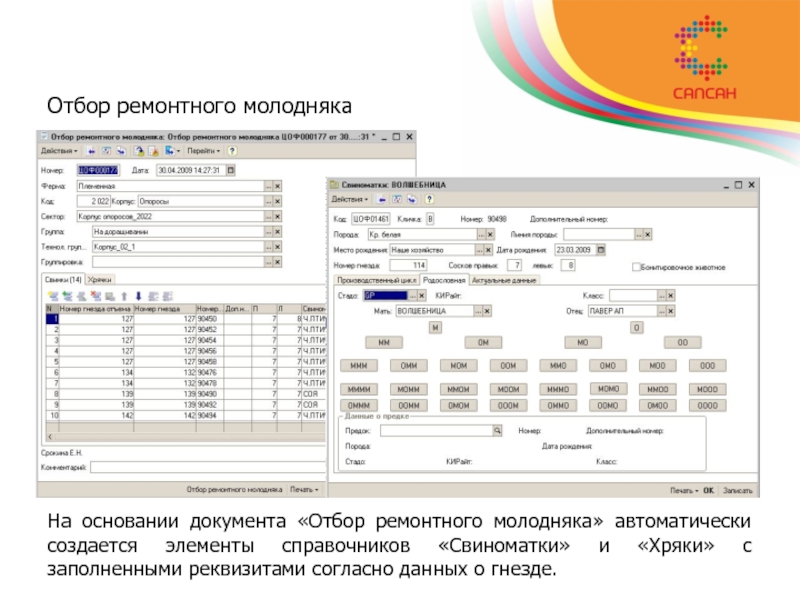This screenshot has width=800, height=600.
Task: Select table cell with number 90450
Action: [210, 319]
